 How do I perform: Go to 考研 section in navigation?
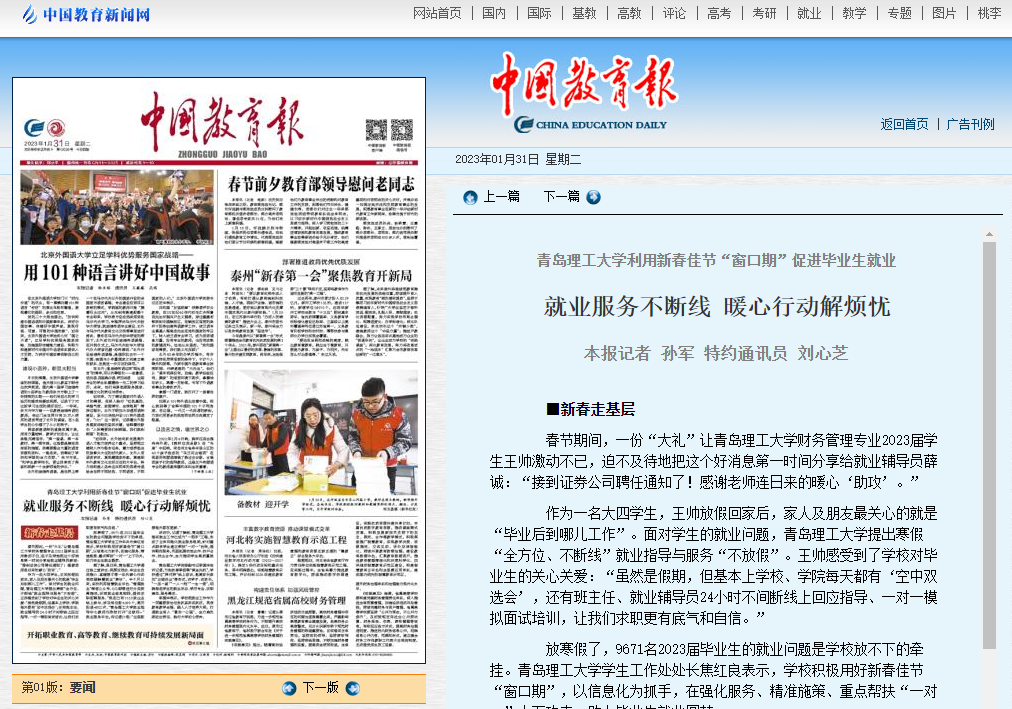coord(764,13)
